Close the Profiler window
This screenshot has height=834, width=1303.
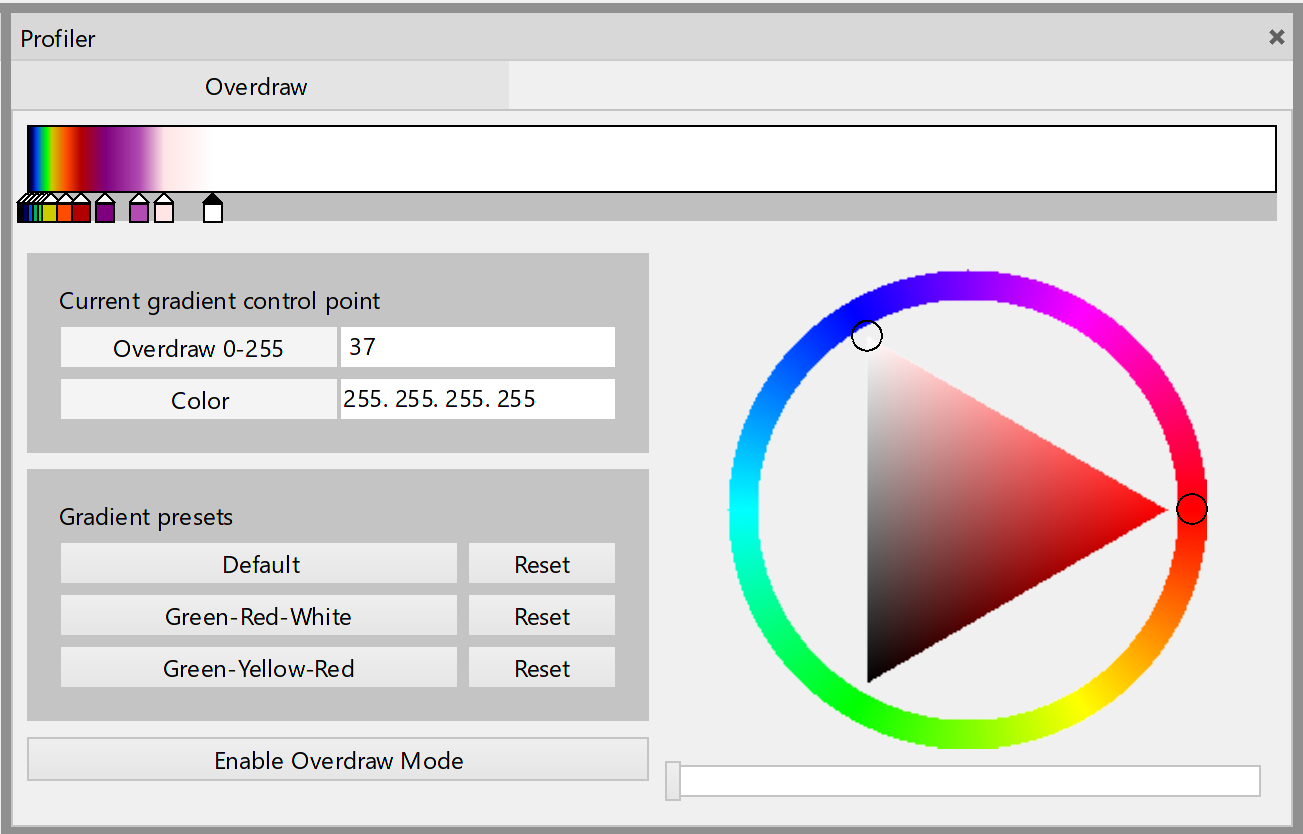click(x=1276, y=38)
